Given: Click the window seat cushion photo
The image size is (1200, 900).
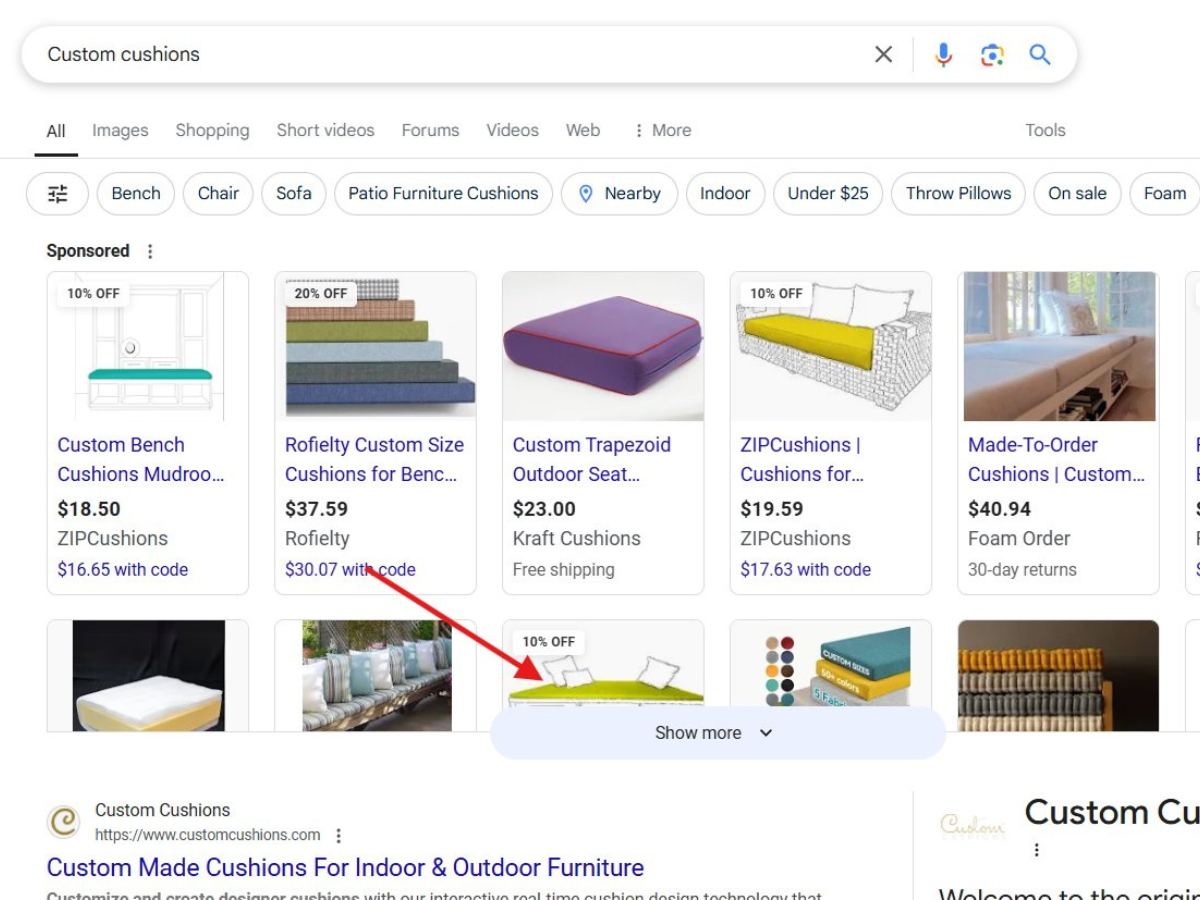Looking at the screenshot, I should (x=1059, y=346).
